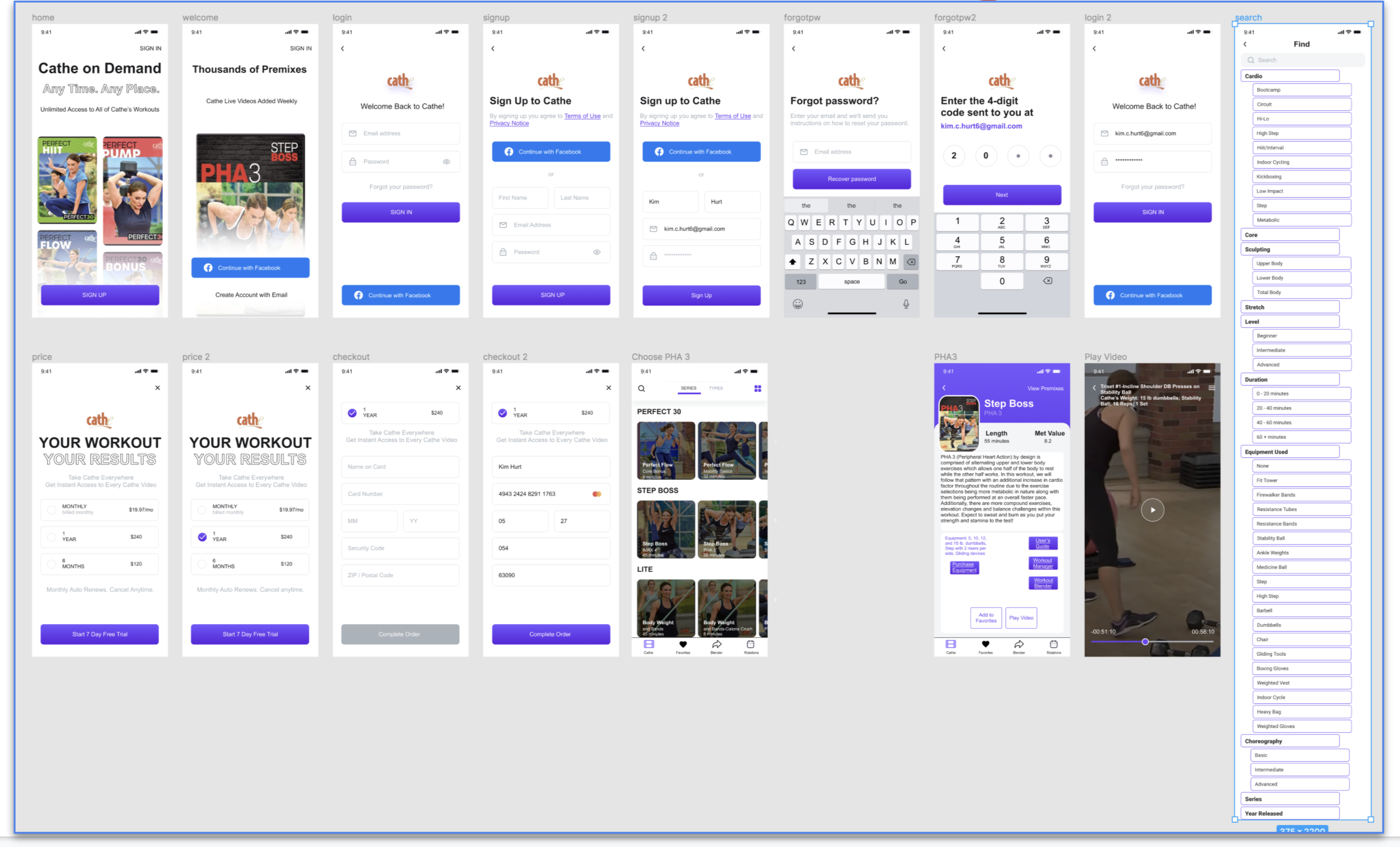Toggle password visibility on the login screen
1400x847 pixels.
(447, 161)
